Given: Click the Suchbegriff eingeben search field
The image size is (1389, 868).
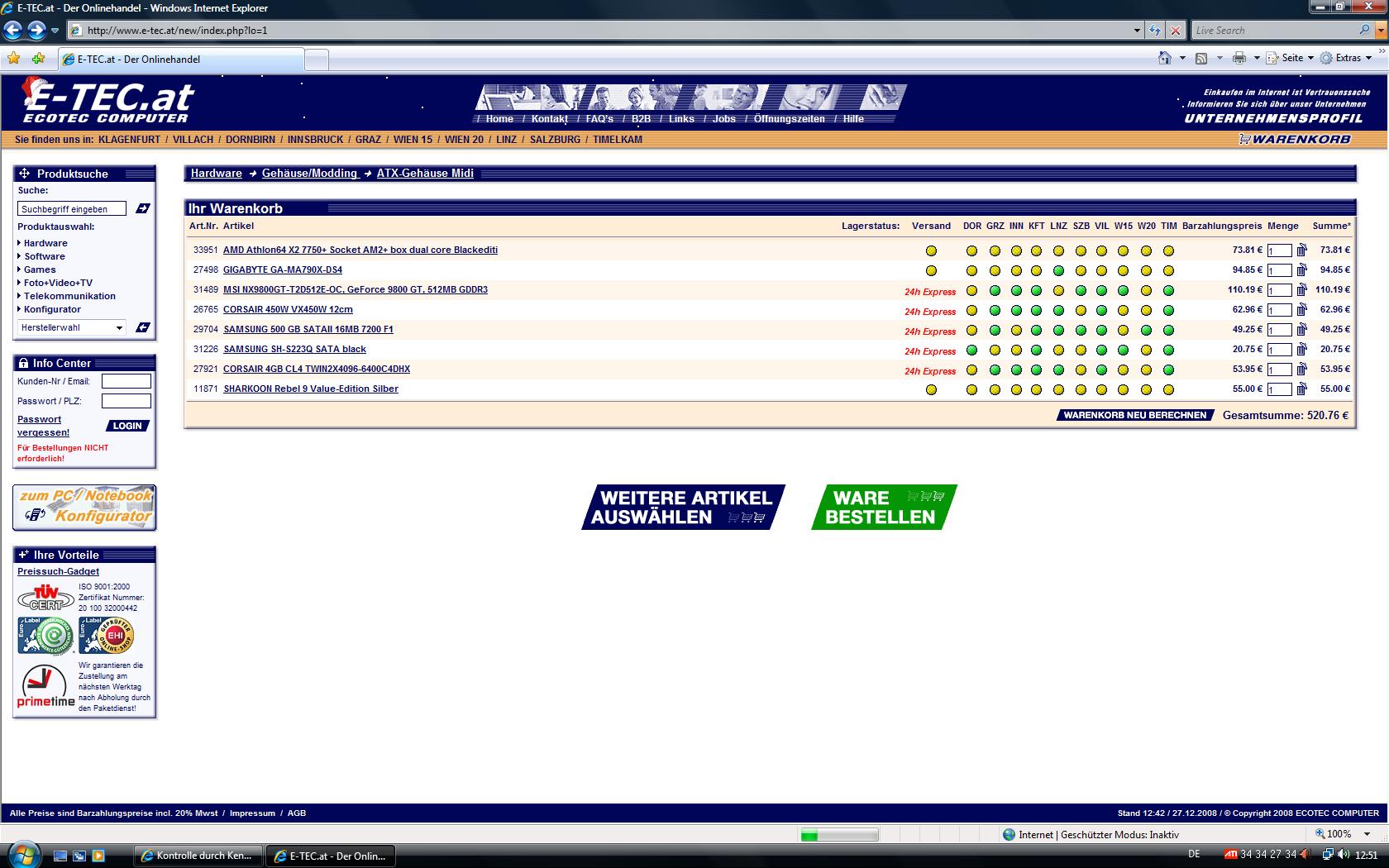Looking at the screenshot, I should tap(72, 208).
